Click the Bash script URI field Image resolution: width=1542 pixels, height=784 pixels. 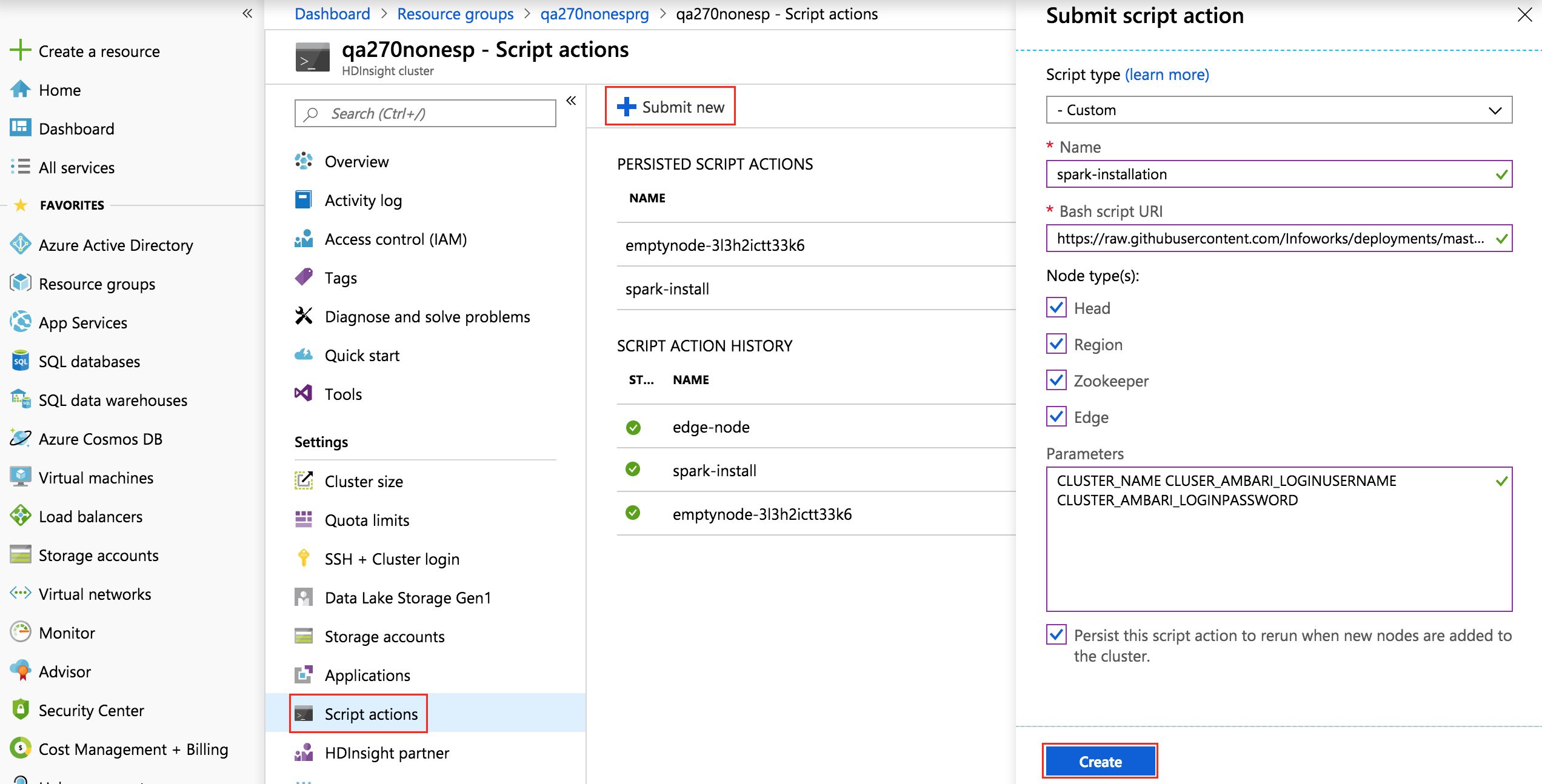click(x=1279, y=239)
